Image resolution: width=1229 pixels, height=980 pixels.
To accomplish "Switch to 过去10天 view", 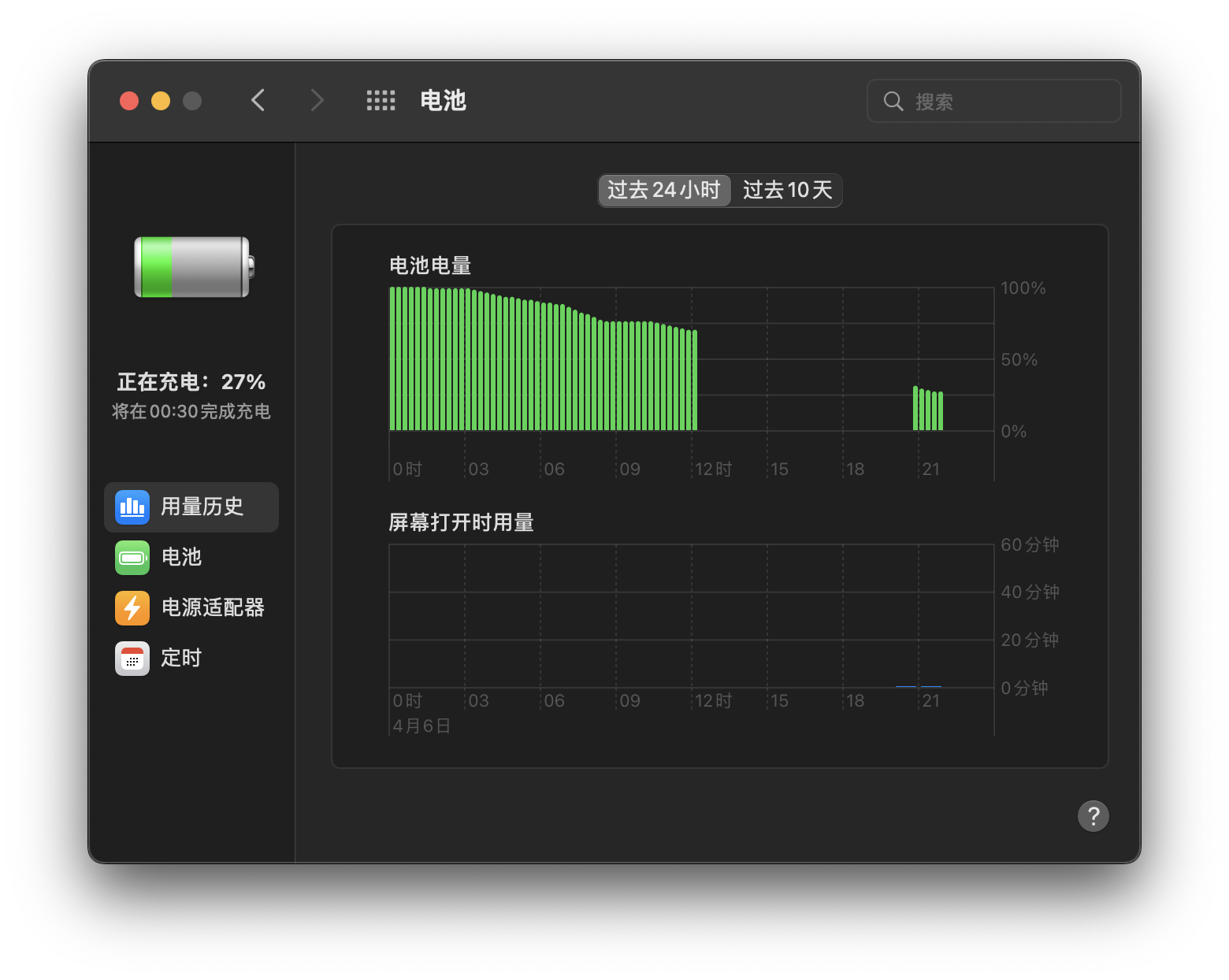I will click(x=787, y=191).
